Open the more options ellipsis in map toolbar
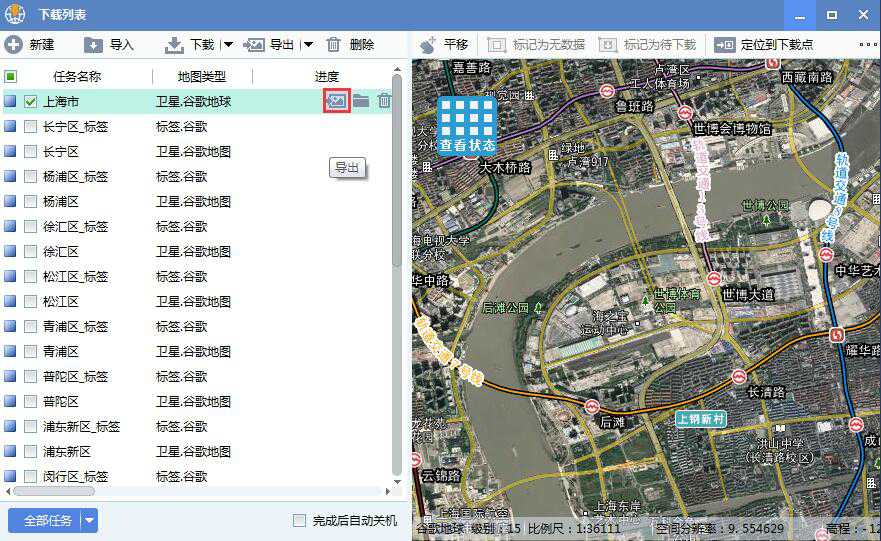 tap(868, 44)
